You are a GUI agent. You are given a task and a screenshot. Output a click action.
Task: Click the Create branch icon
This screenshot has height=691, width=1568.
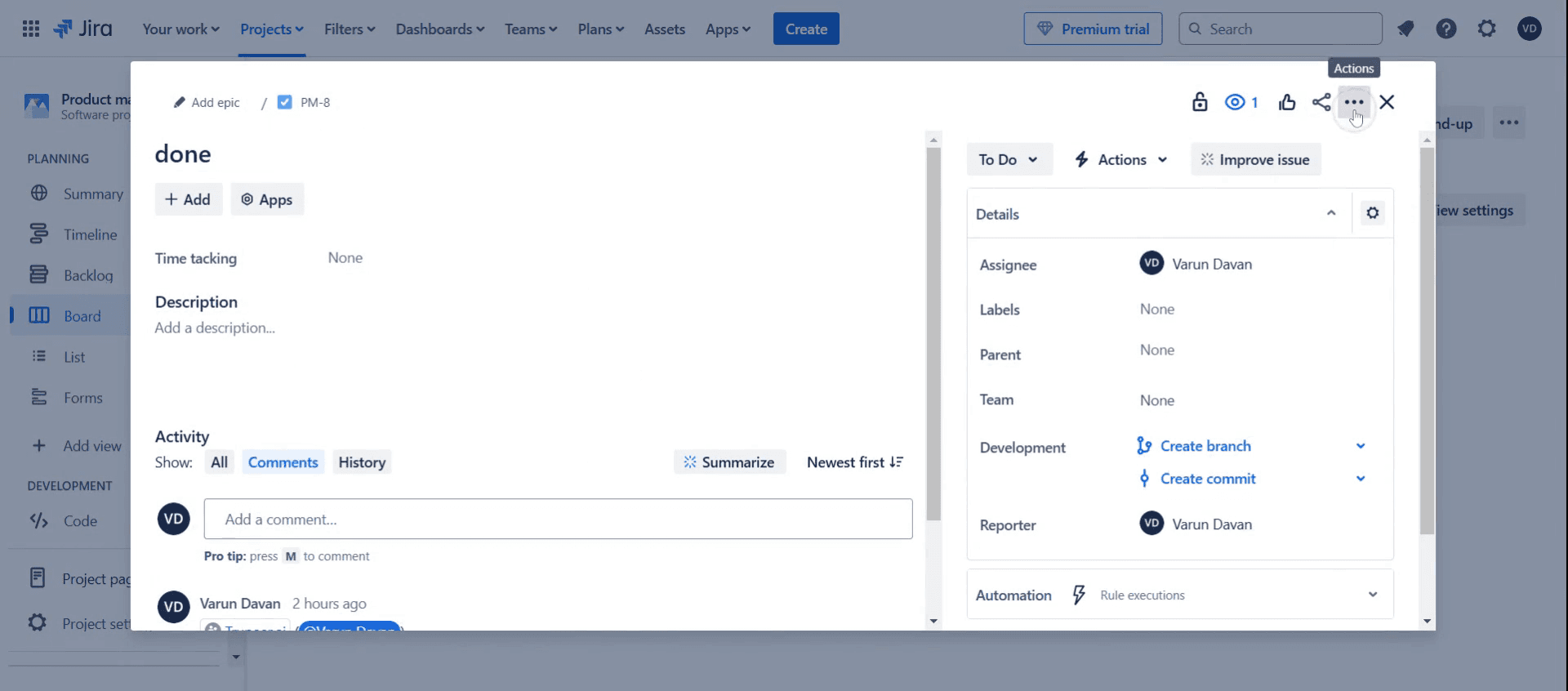[x=1143, y=446]
